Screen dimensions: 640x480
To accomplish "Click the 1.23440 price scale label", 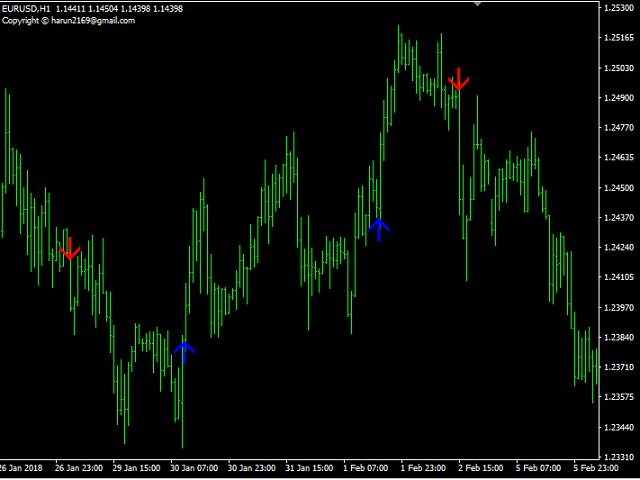I will point(619,427).
